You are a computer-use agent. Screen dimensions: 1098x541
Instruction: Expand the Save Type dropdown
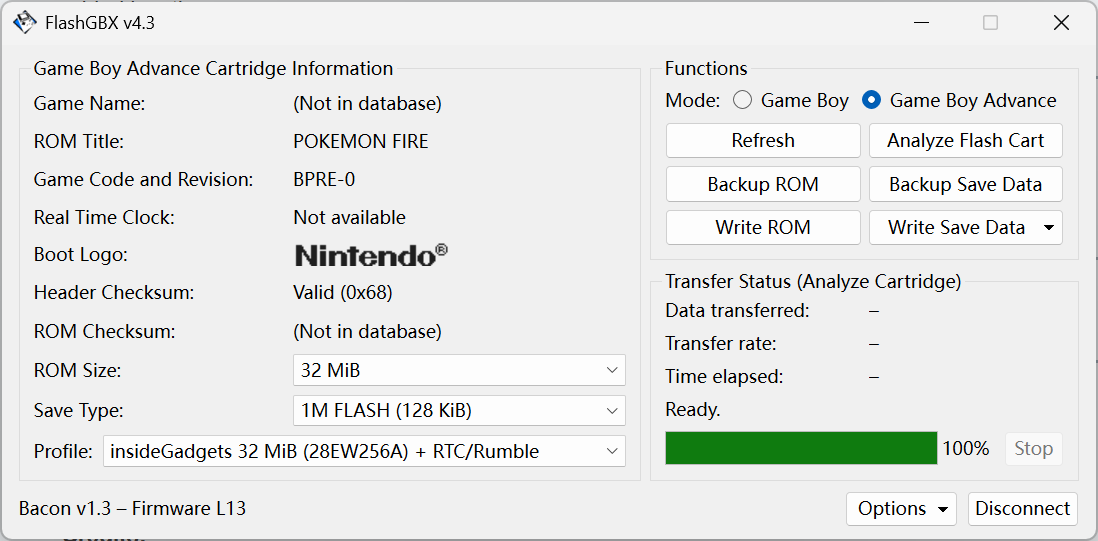tap(459, 410)
